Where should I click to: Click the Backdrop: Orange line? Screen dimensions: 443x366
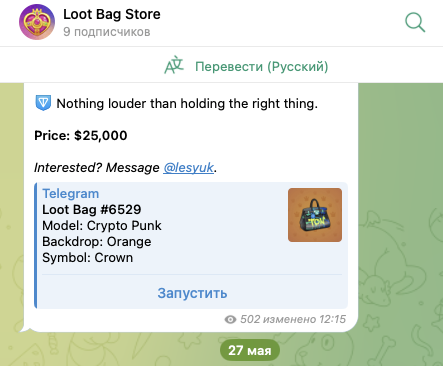(x=97, y=242)
